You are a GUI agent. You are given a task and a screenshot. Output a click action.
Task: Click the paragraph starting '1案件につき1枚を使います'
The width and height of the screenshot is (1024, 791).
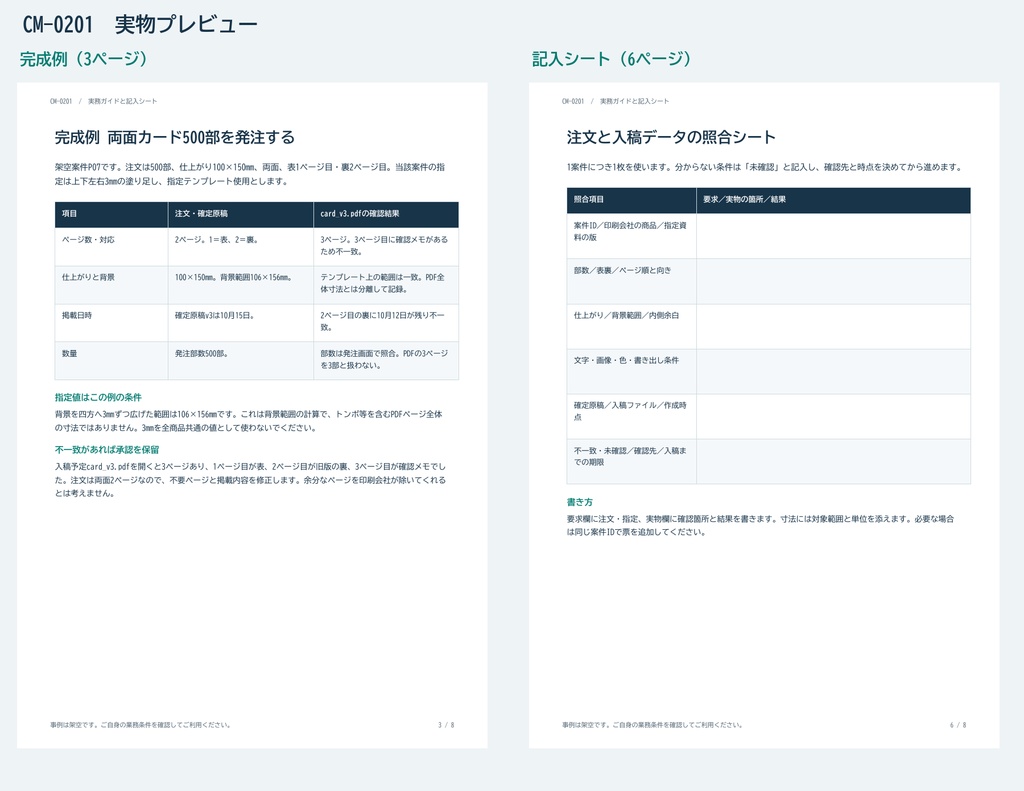click(x=765, y=167)
